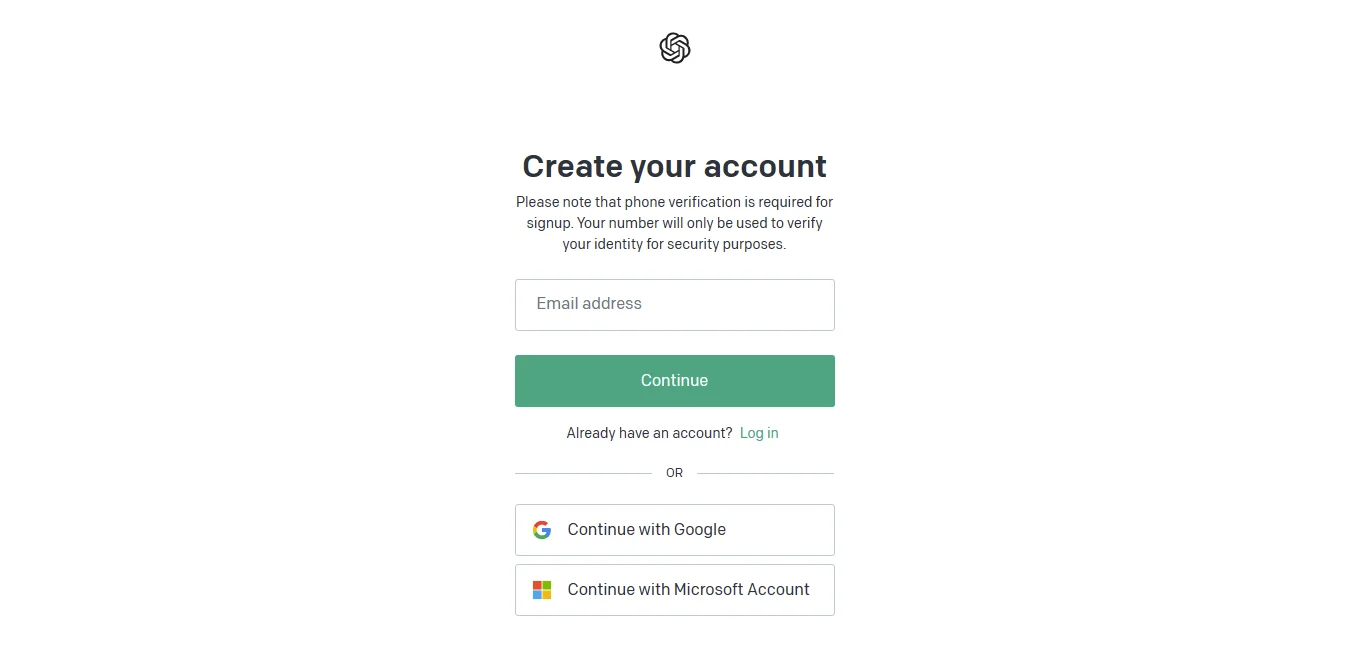This screenshot has height=657, width=1349.
Task: Click the 'Already have an account?' text
Action: point(649,433)
